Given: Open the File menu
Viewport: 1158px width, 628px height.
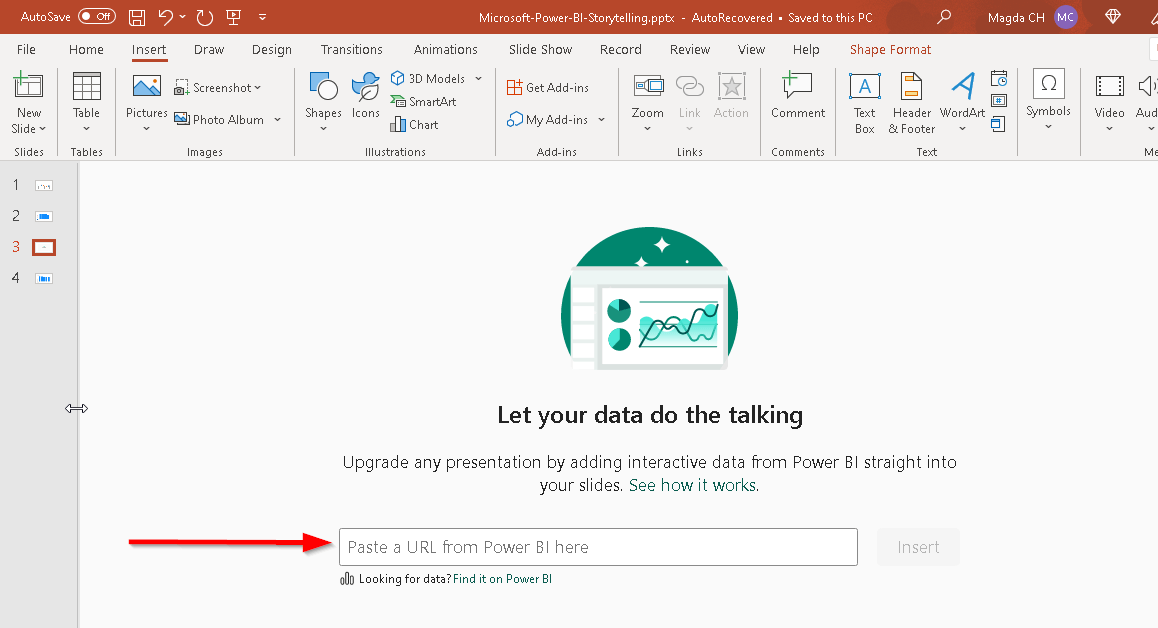Looking at the screenshot, I should (26, 50).
